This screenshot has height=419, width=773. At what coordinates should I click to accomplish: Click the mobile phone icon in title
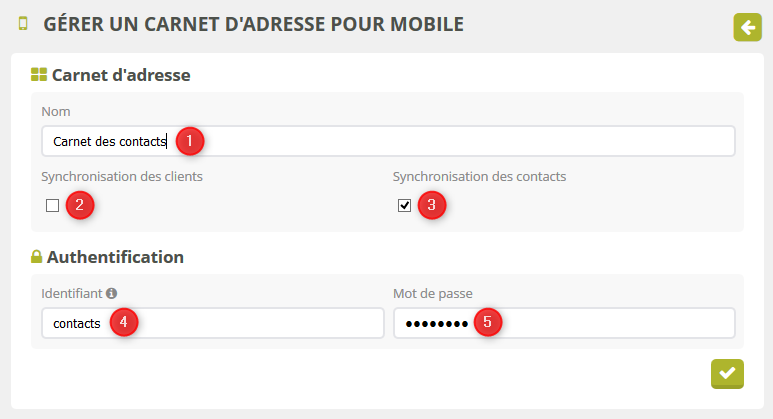[23, 23]
